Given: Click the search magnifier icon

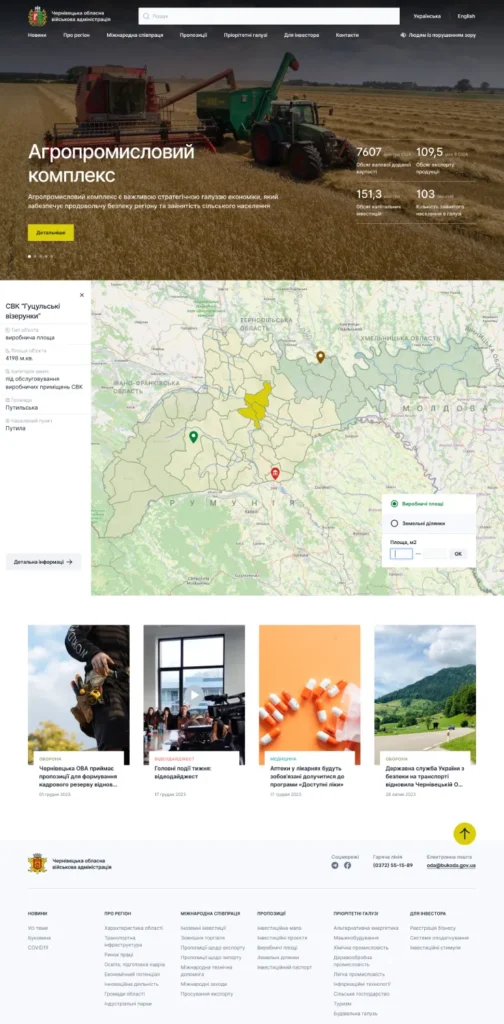Looking at the screenshot, I should (146, 16).
